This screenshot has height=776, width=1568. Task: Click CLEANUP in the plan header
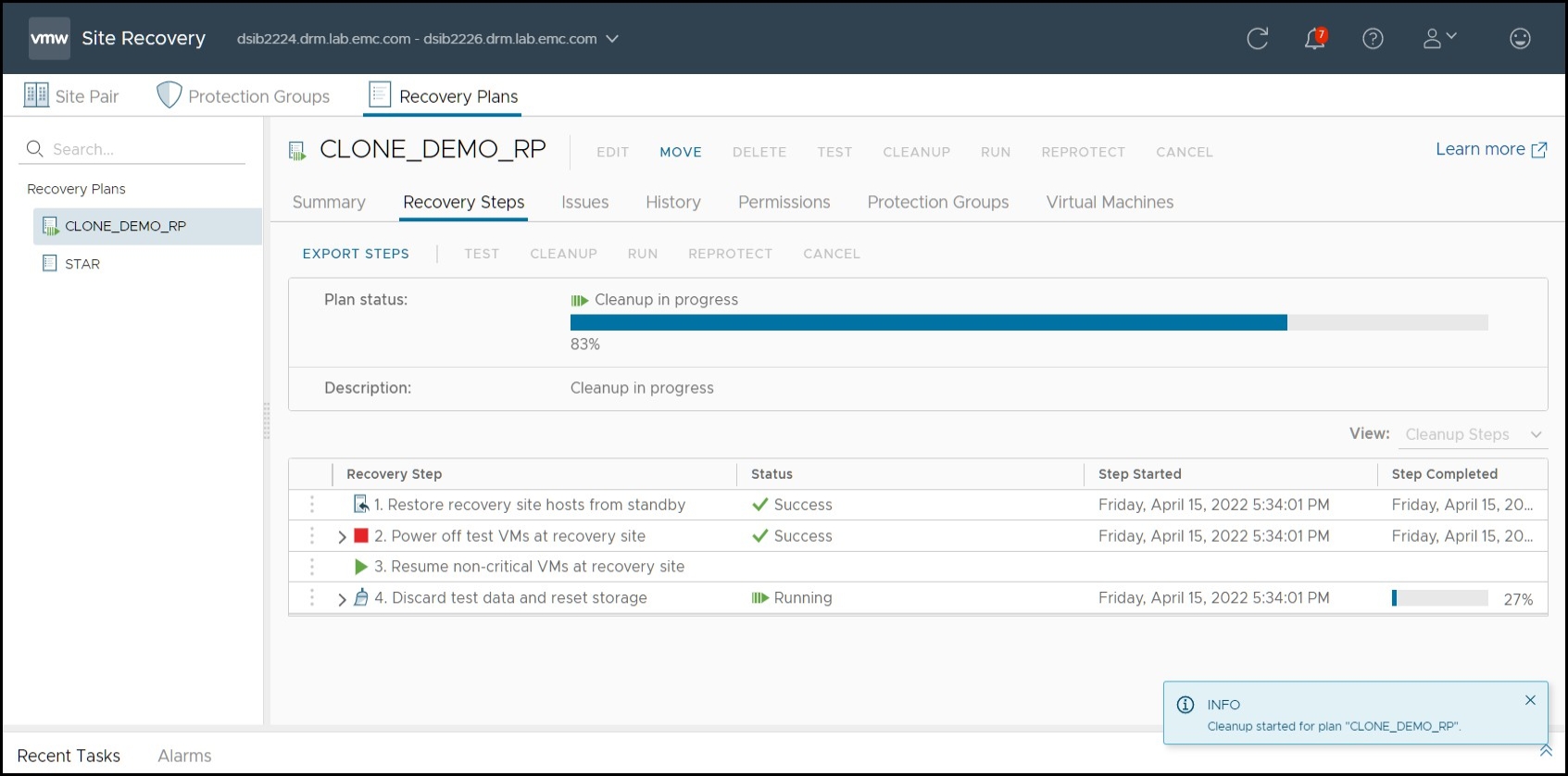click(916, 152)
